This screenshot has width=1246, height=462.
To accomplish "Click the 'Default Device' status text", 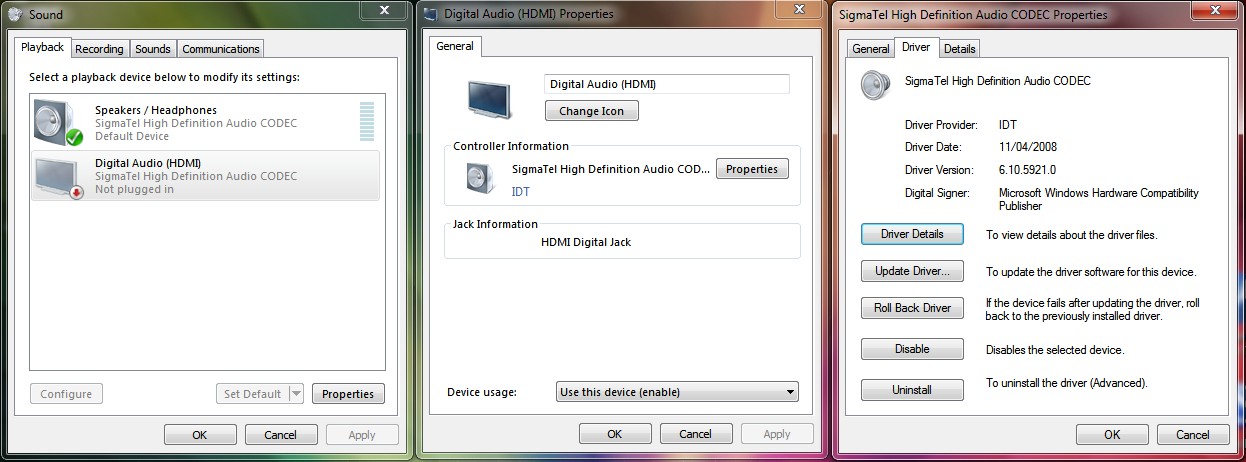I will (132, 136).
